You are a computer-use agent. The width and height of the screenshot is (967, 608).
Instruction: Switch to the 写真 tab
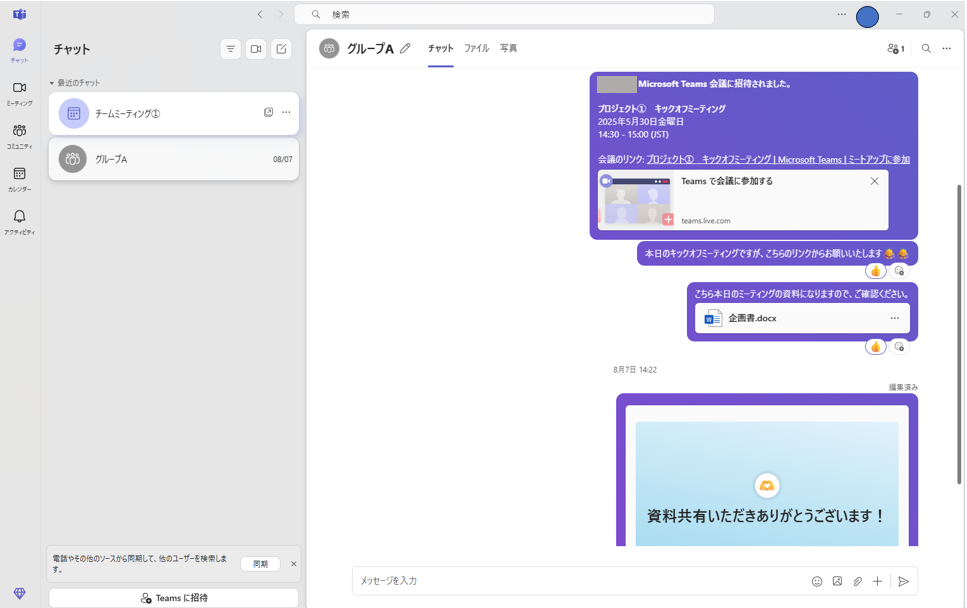tap(508, 48)
